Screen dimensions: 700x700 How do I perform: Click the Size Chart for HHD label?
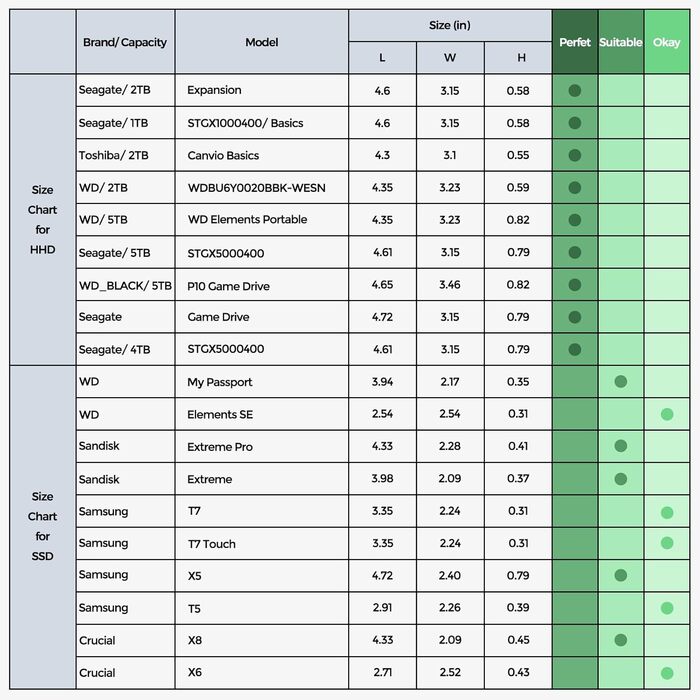click(42, 219)
